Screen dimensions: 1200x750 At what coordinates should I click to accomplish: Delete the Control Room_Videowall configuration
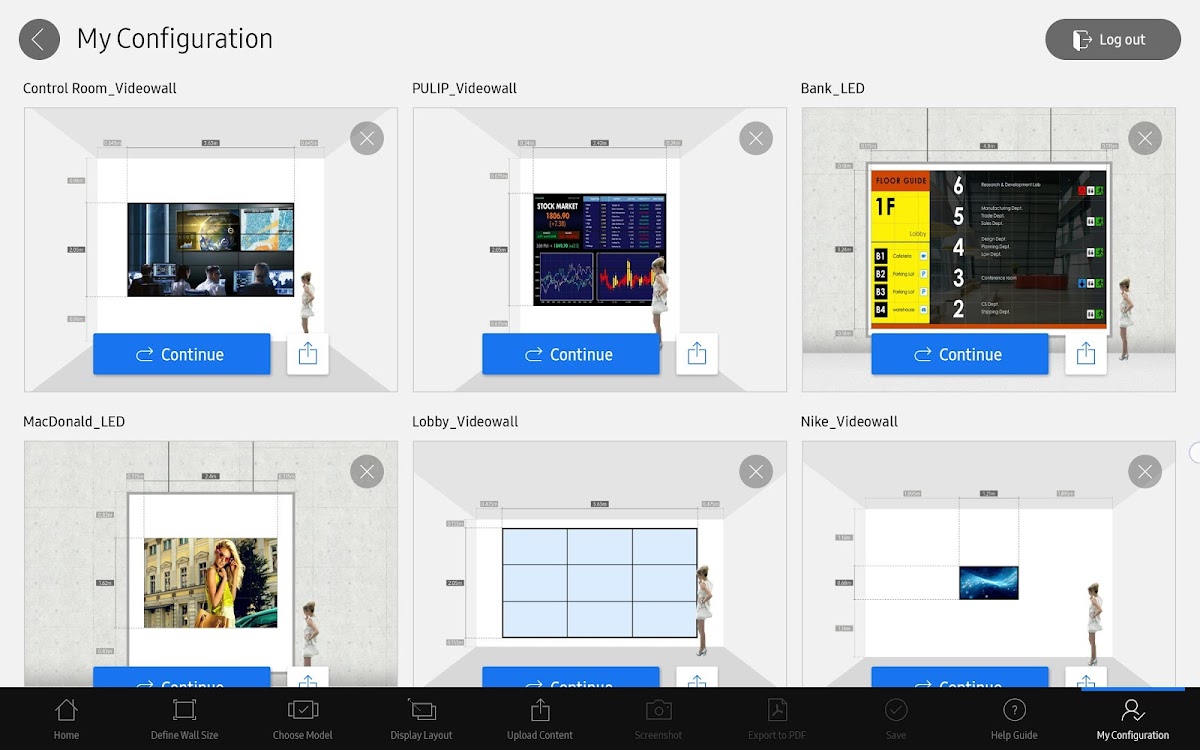[367, 138]
